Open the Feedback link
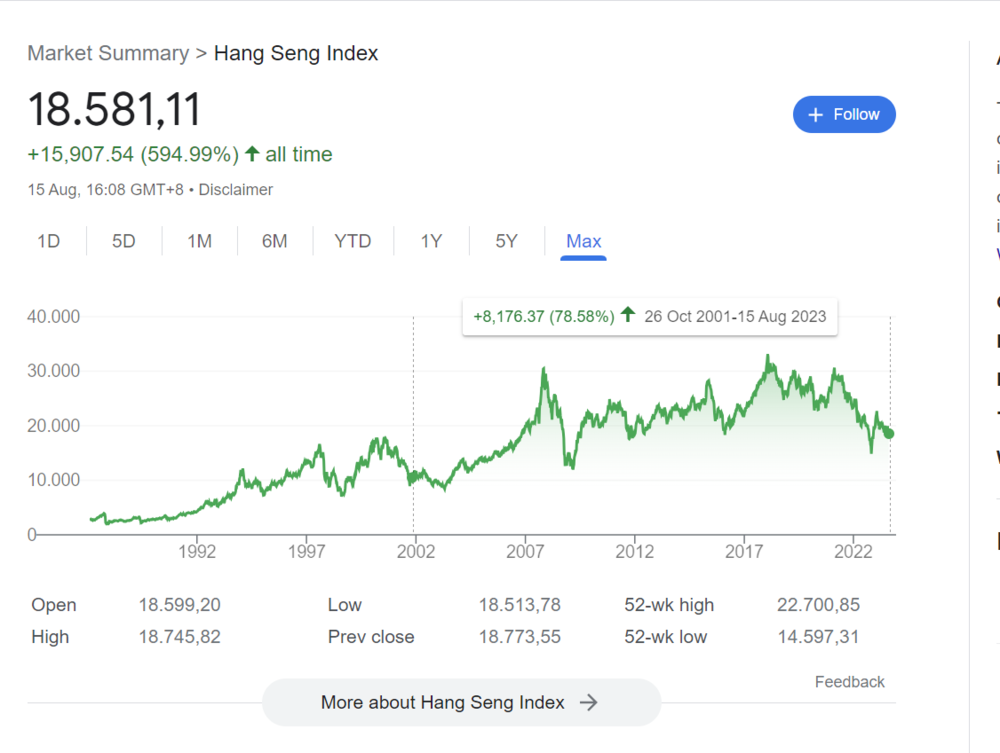Screen dimensions: 1000x753 coord(849,682)
